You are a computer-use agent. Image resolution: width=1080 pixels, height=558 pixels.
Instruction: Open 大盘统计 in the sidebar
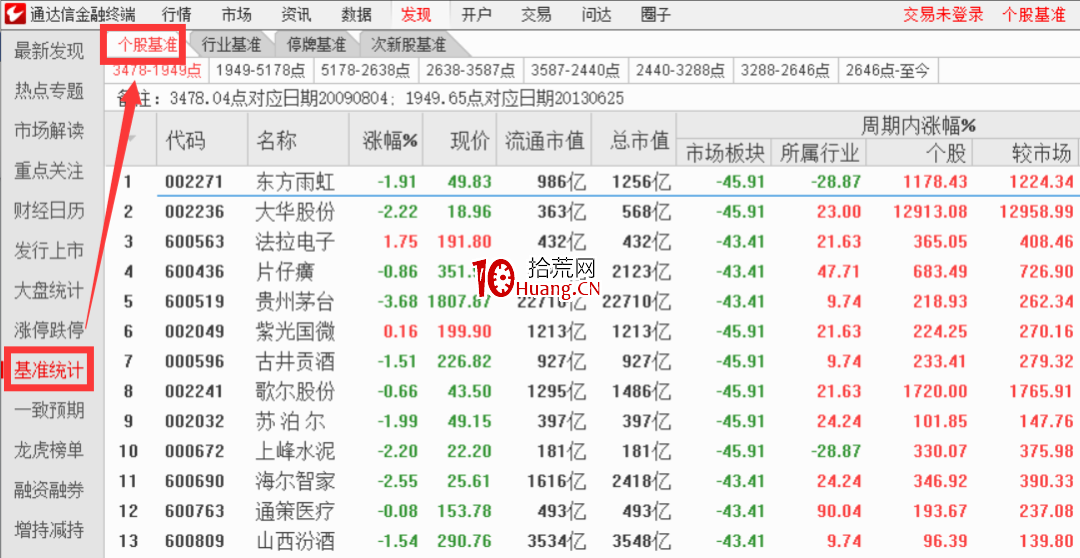click(49, 291)
